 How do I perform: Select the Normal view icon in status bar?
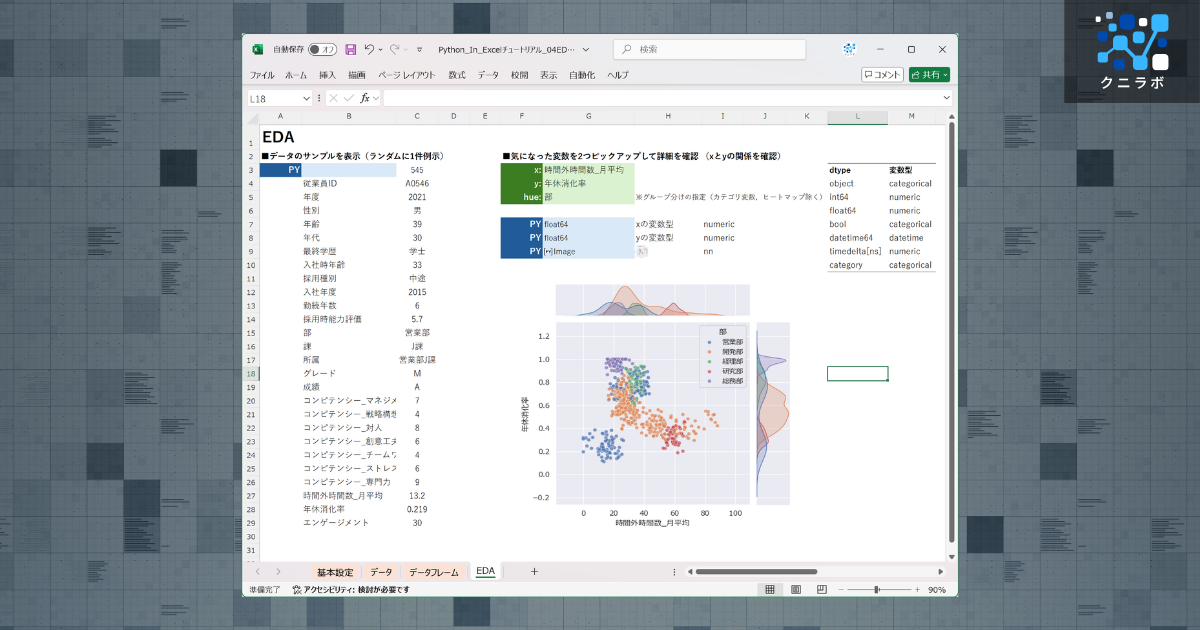[770, 589]
